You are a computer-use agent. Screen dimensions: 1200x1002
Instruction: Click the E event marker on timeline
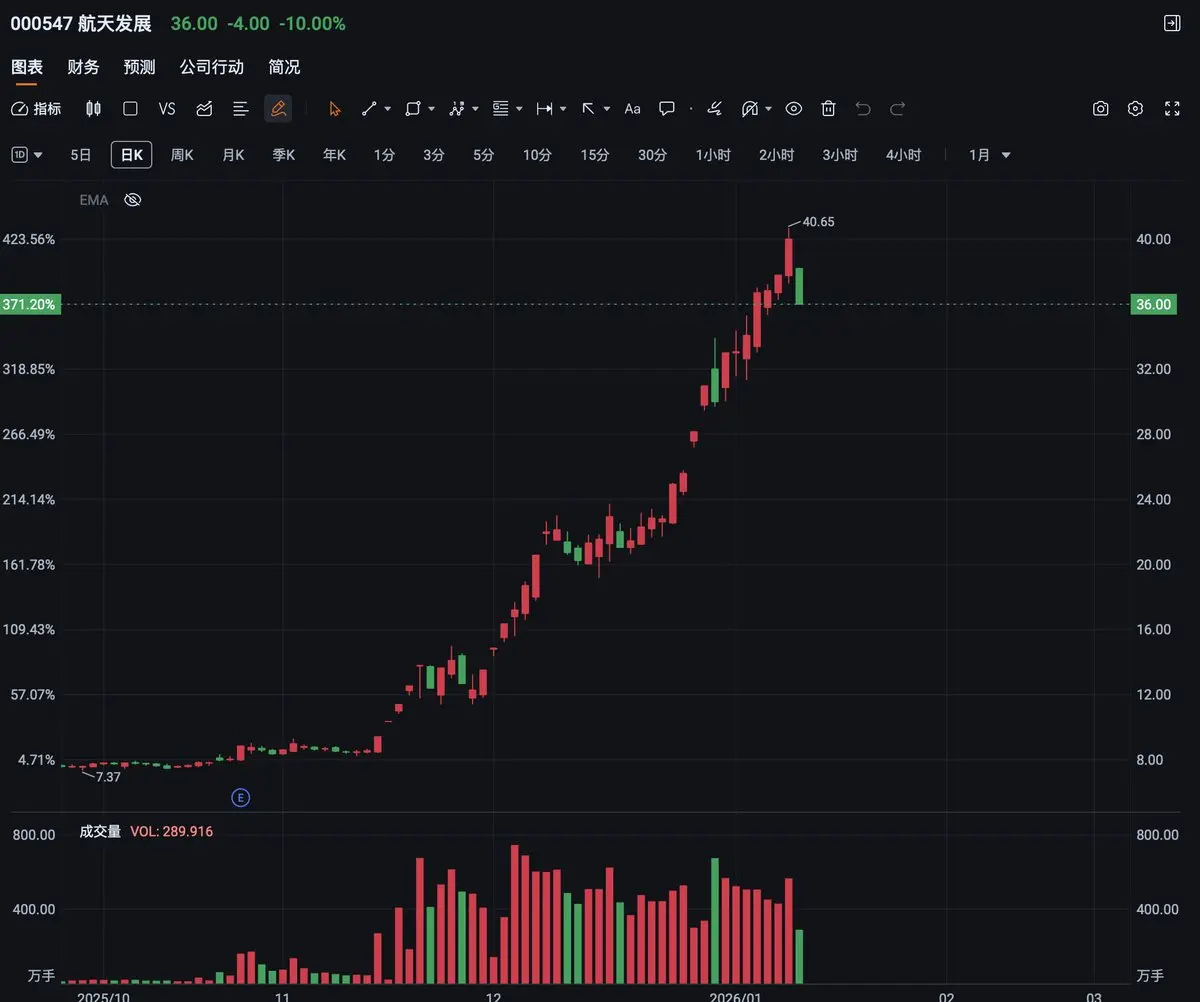click(240, 797)
